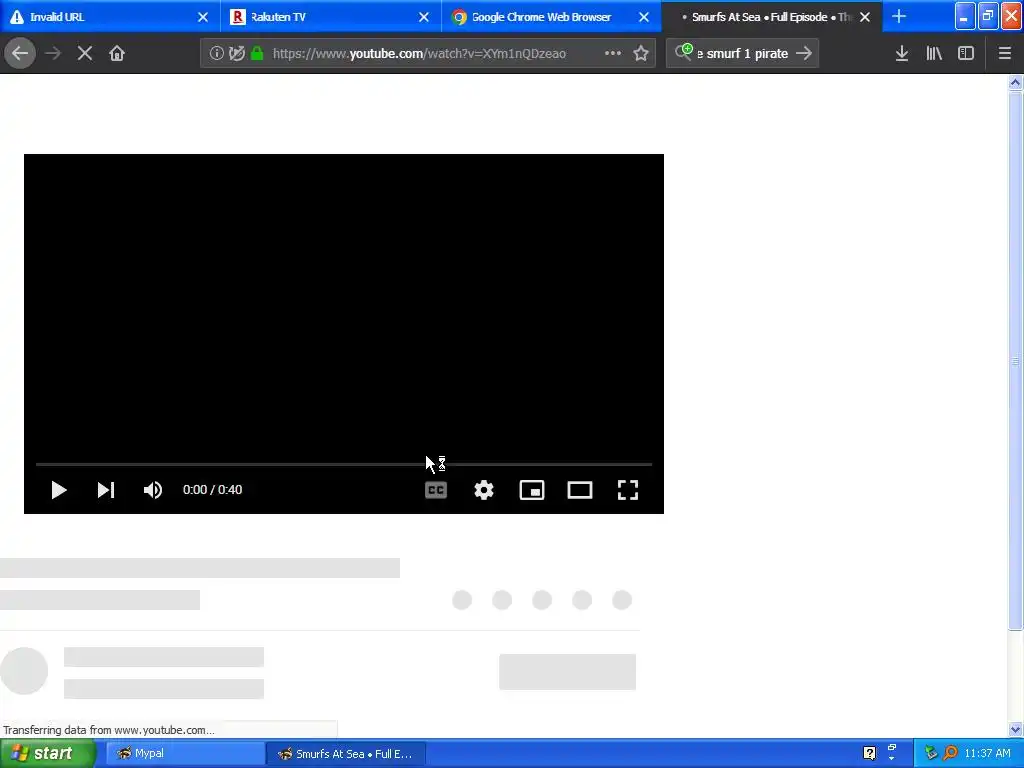The image size is (1024, 768).
Task: Bookmark this page with star
Action: point(641,54)
